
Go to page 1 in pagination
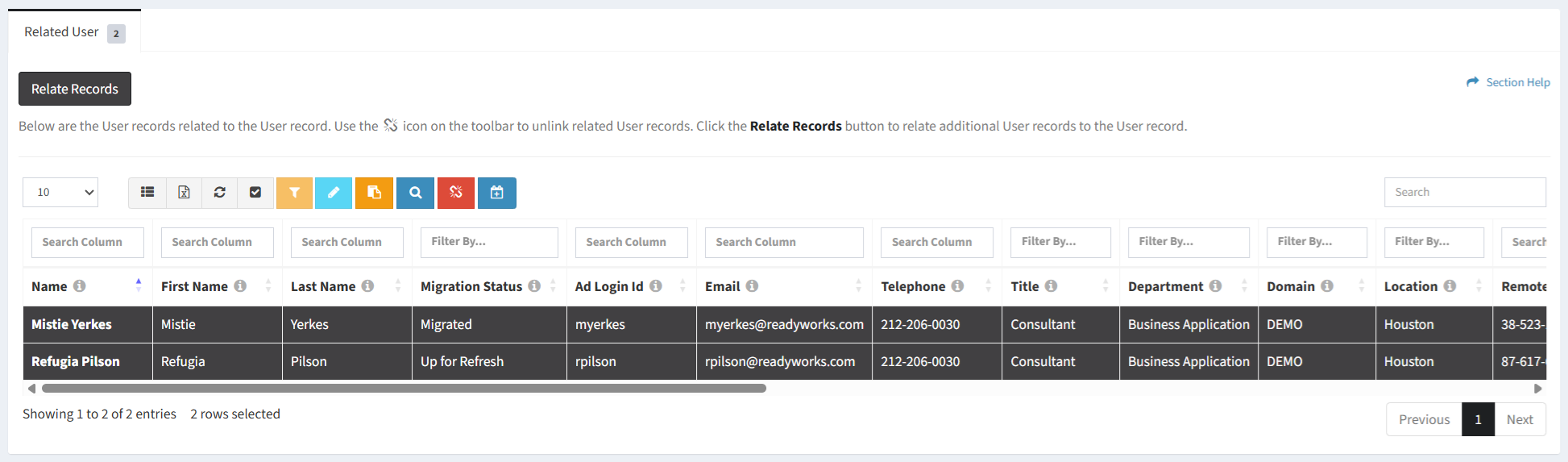click(x=1478, y=419)
